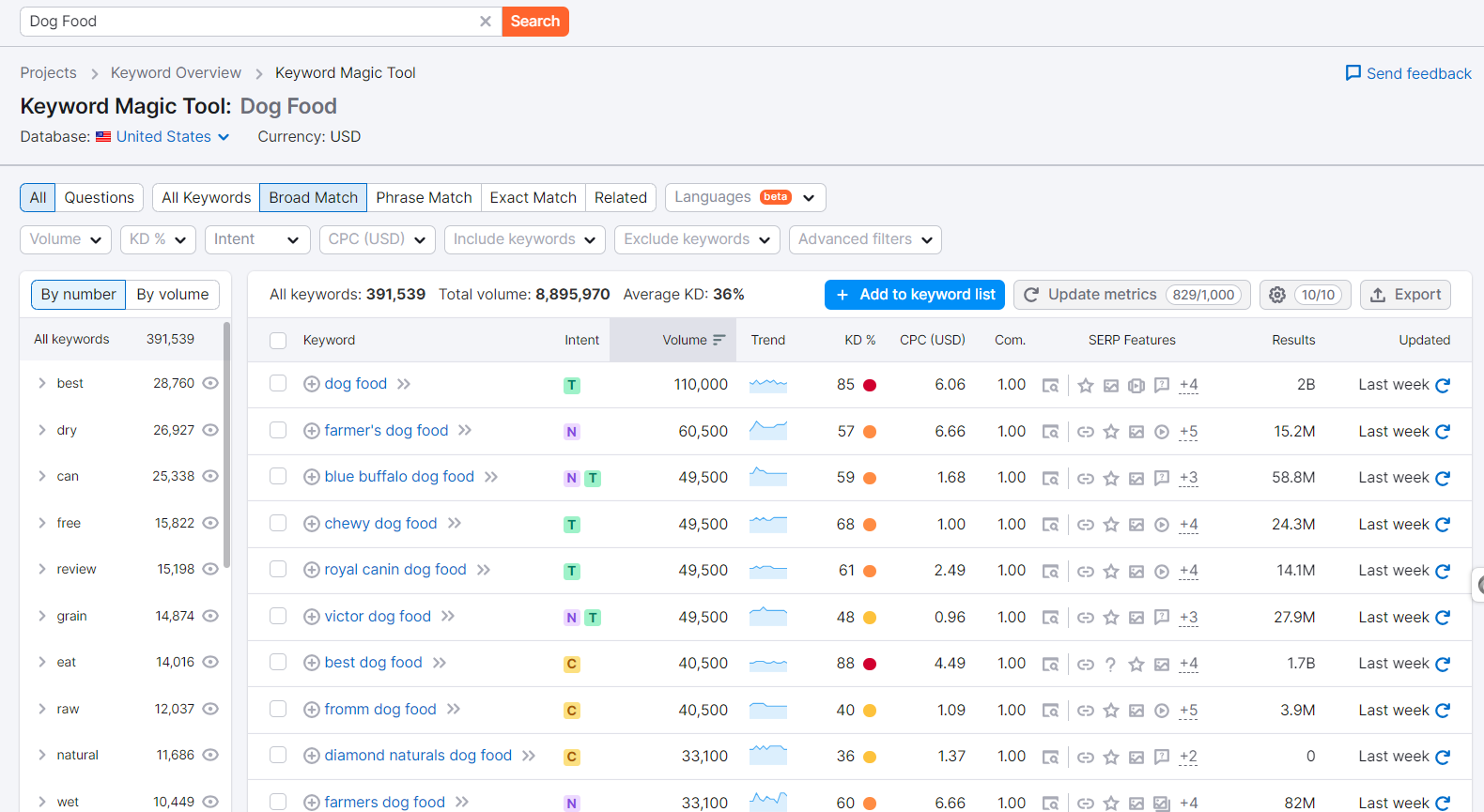This screenshot has height=812, width=1484.
Task: Open keyword details arrows for best dog food
Action: point(440,663)
